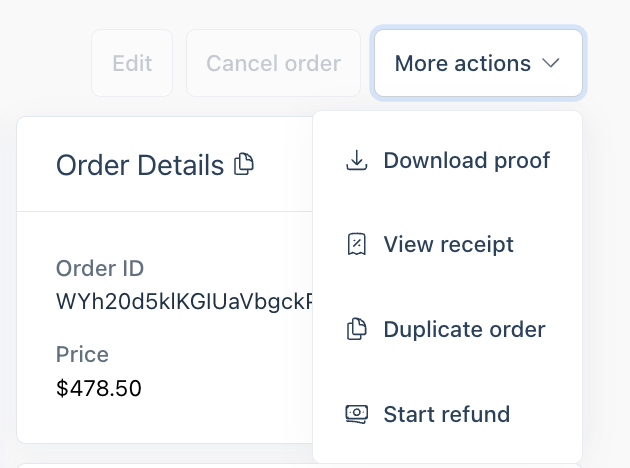Collapse the menu using the More actions chevron

tap(551, 64)
